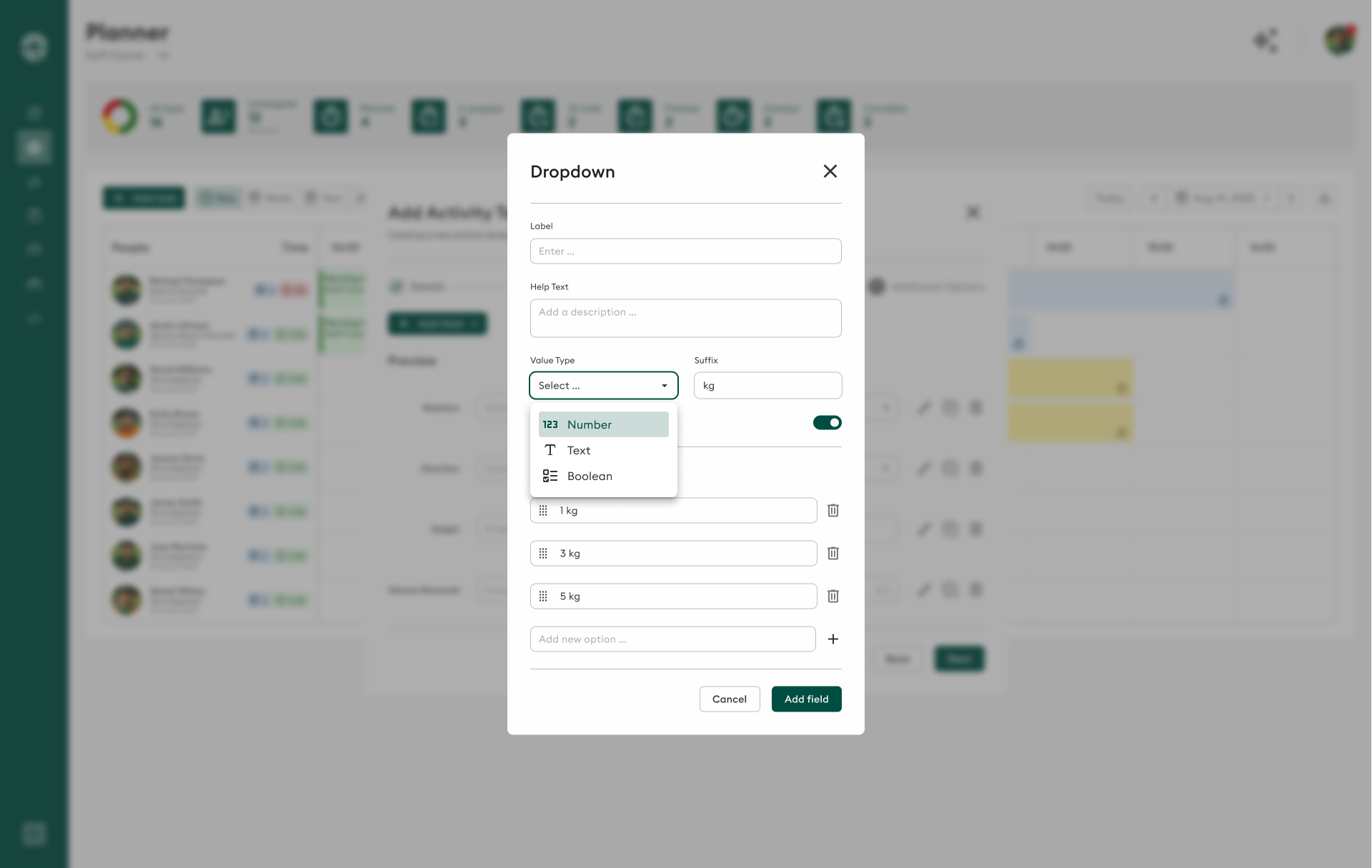The image size is (1372, 868).
Task: Select the highlighted panel icon in the sidebar
Action: (33, 147)
